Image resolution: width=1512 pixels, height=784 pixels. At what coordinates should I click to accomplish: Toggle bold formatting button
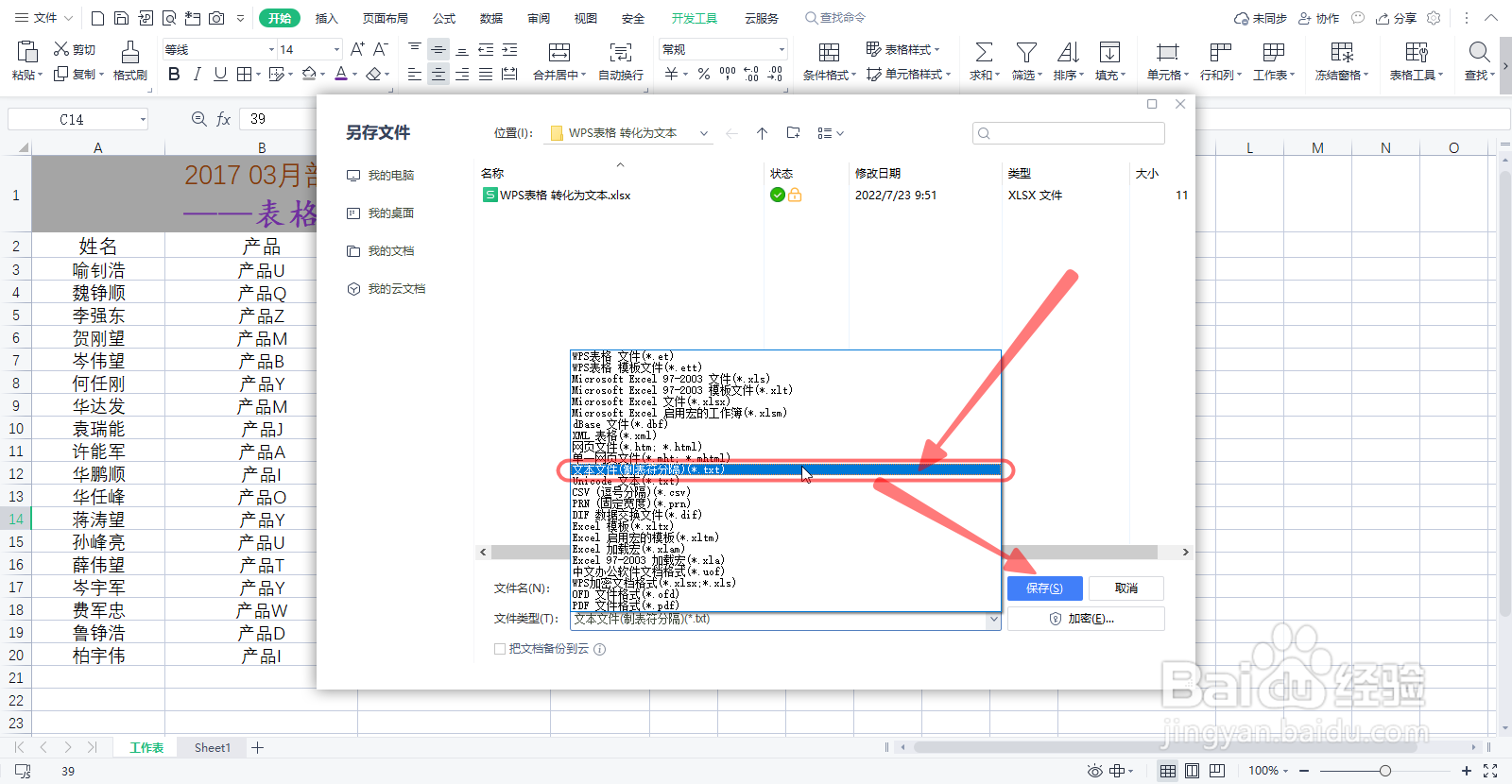click(174, 74)
